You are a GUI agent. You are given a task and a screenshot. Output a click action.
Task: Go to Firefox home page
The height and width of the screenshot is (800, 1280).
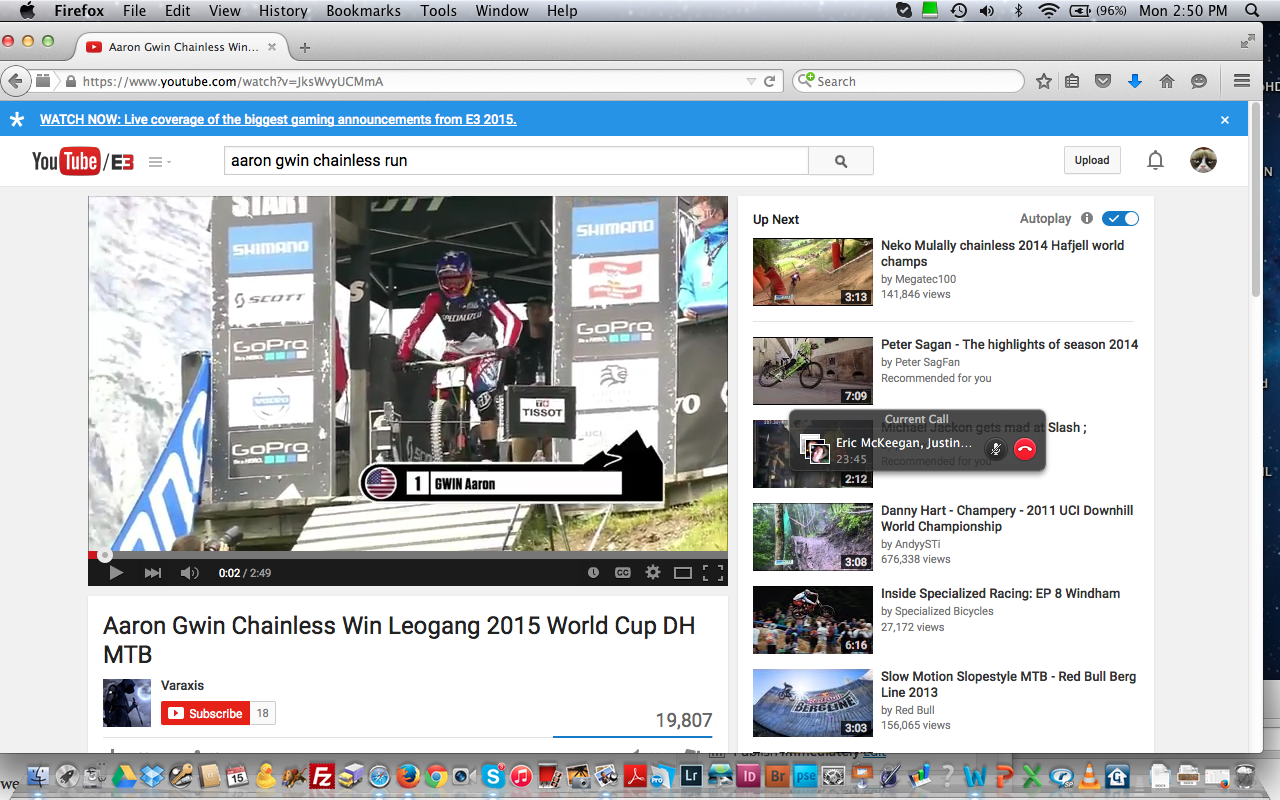tap(1166, 82)
